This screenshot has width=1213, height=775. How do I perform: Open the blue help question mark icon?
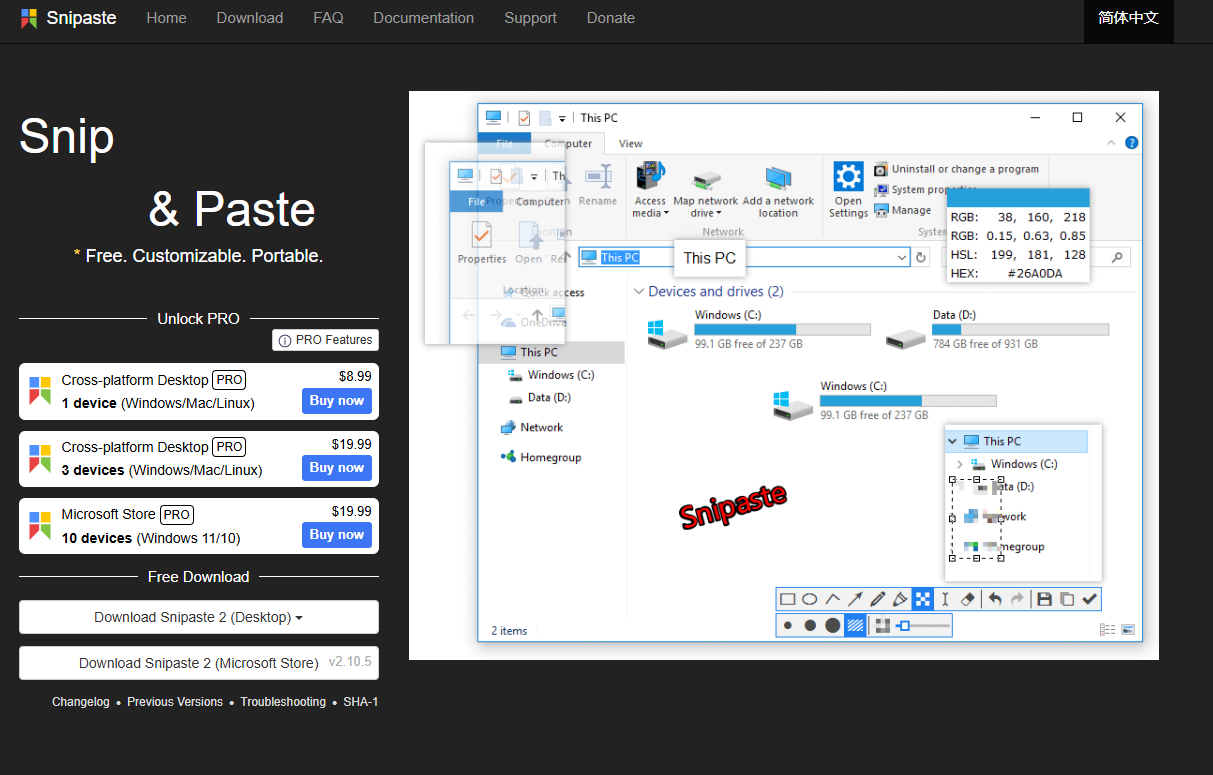[1131, 143]
